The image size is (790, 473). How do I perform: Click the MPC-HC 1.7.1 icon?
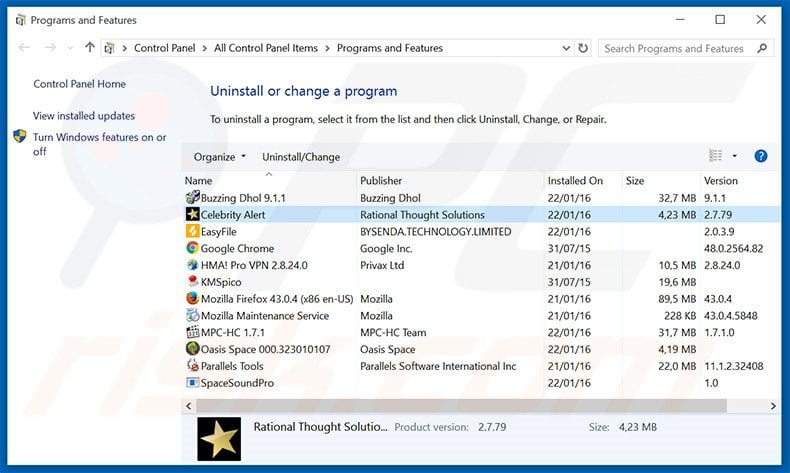tap(192, 332)
